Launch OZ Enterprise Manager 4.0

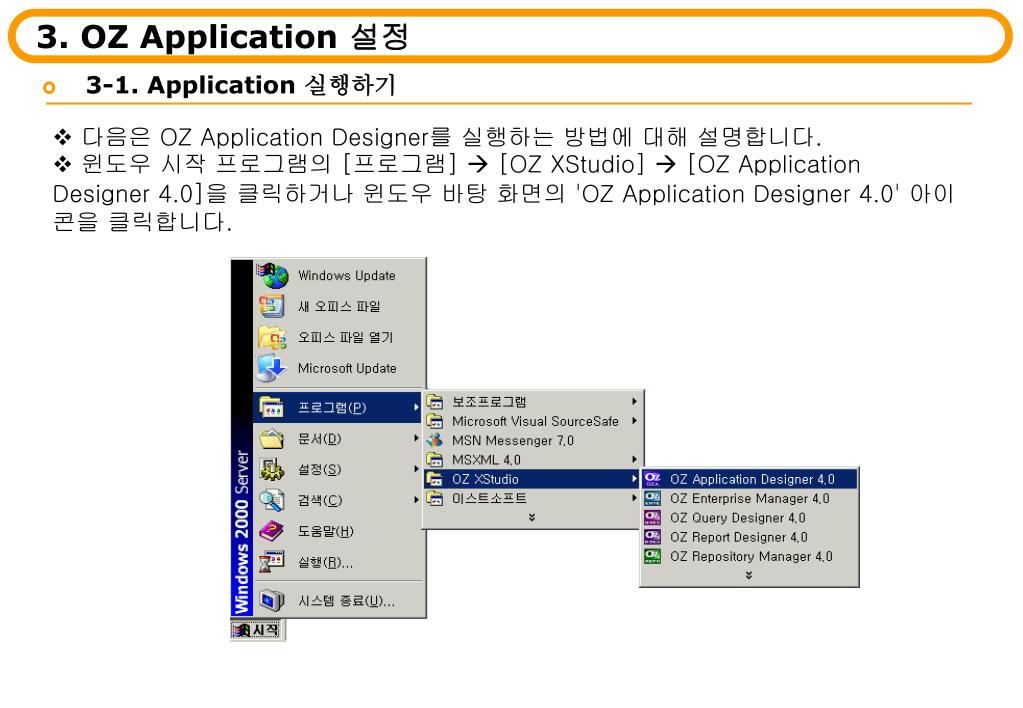click(749, 499)
